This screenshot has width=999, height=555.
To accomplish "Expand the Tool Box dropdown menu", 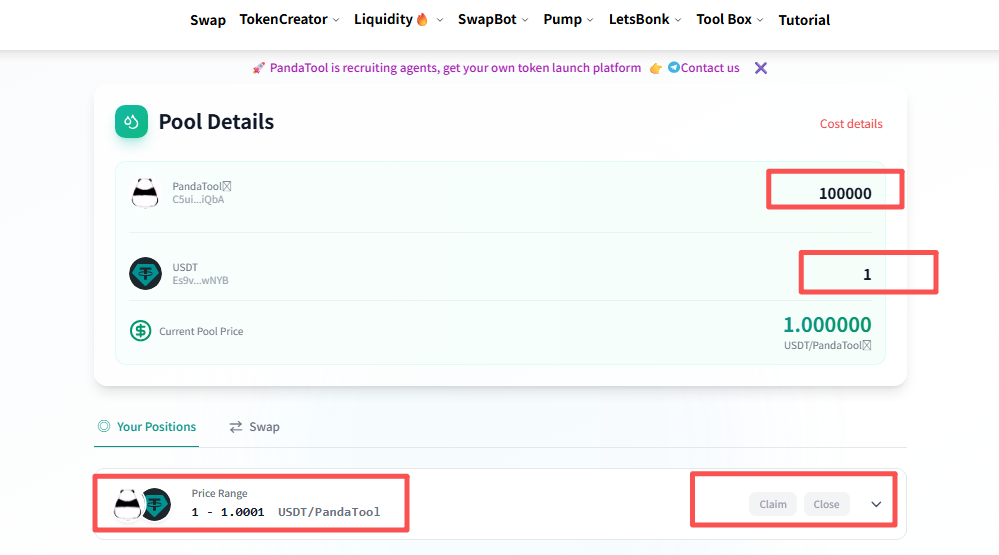I will pos(730,20).
